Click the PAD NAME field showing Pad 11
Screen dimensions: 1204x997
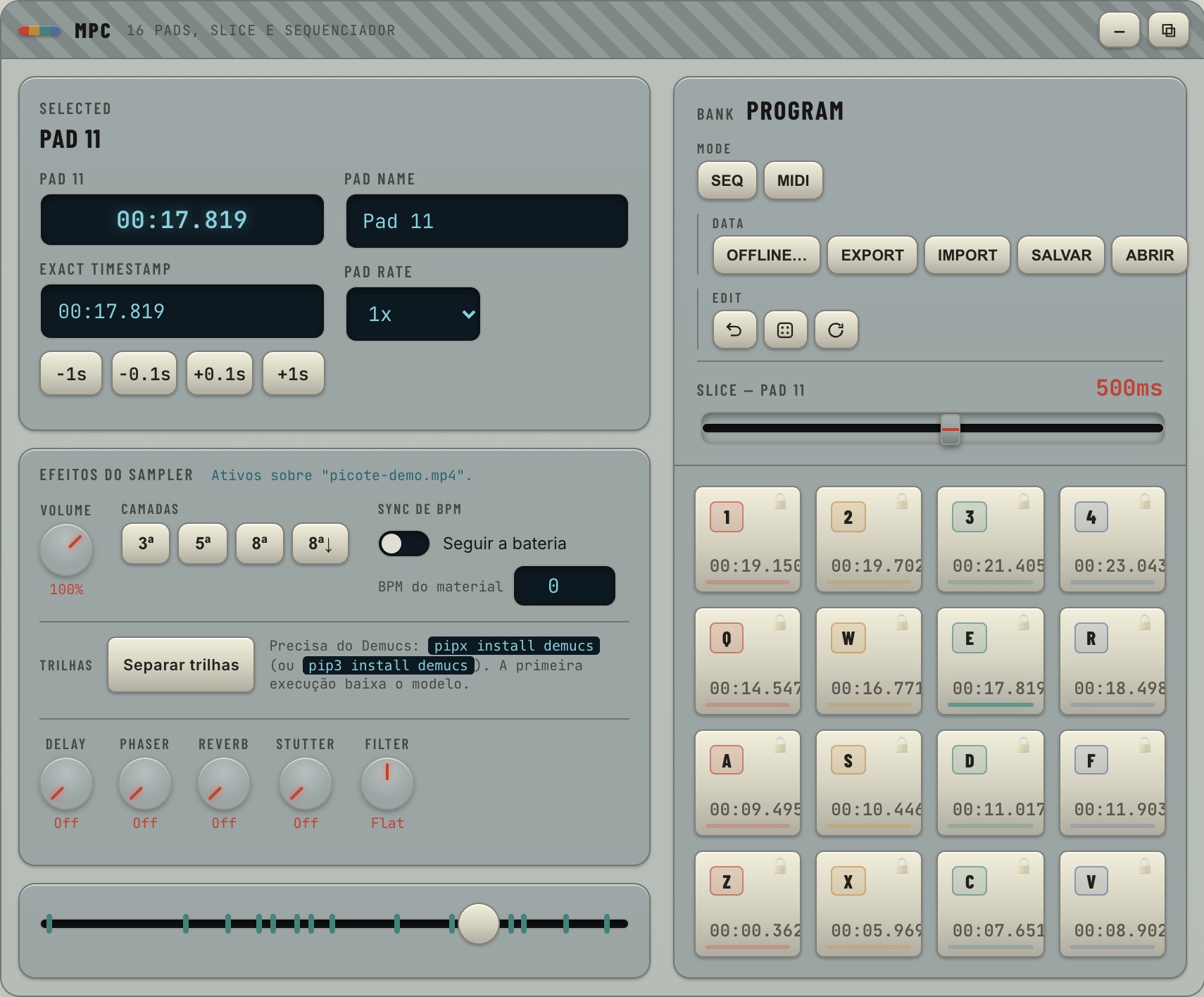point(487,221)
